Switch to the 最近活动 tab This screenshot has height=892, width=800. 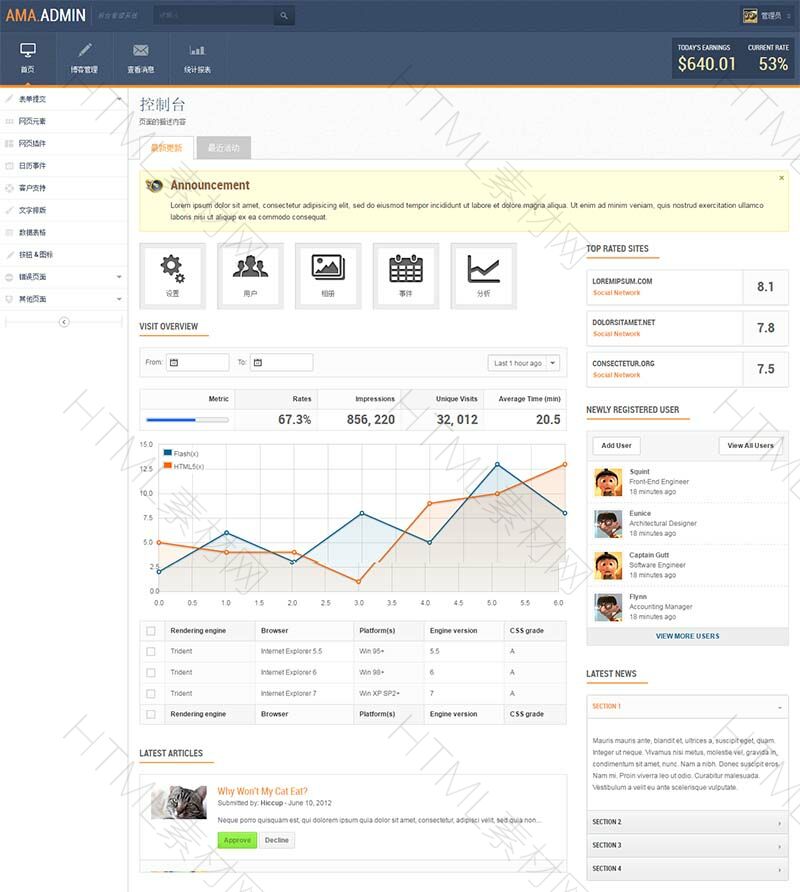223,148
